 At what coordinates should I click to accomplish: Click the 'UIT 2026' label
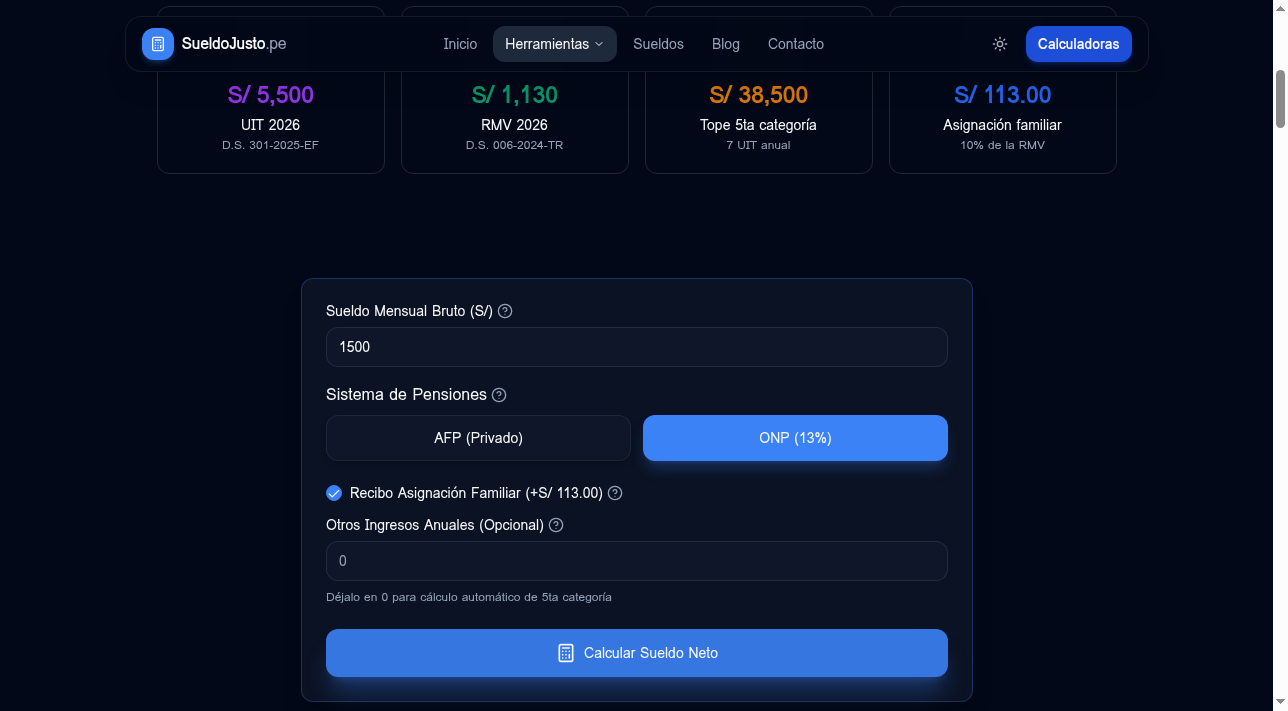click(x=271, y=125)
